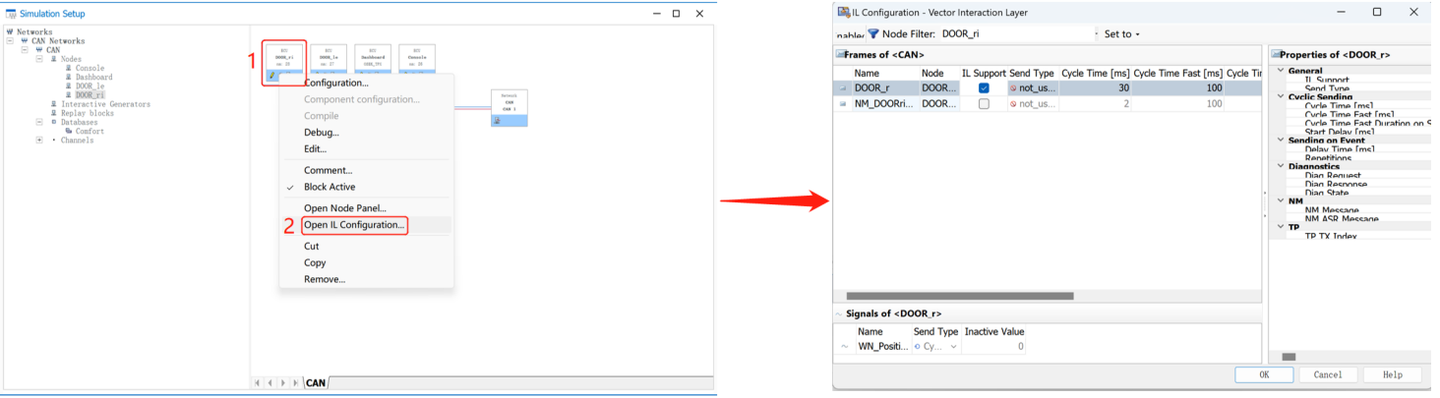
Task: Uncheck IL Support for DOOR_r frame
Action: coord(984,88)
